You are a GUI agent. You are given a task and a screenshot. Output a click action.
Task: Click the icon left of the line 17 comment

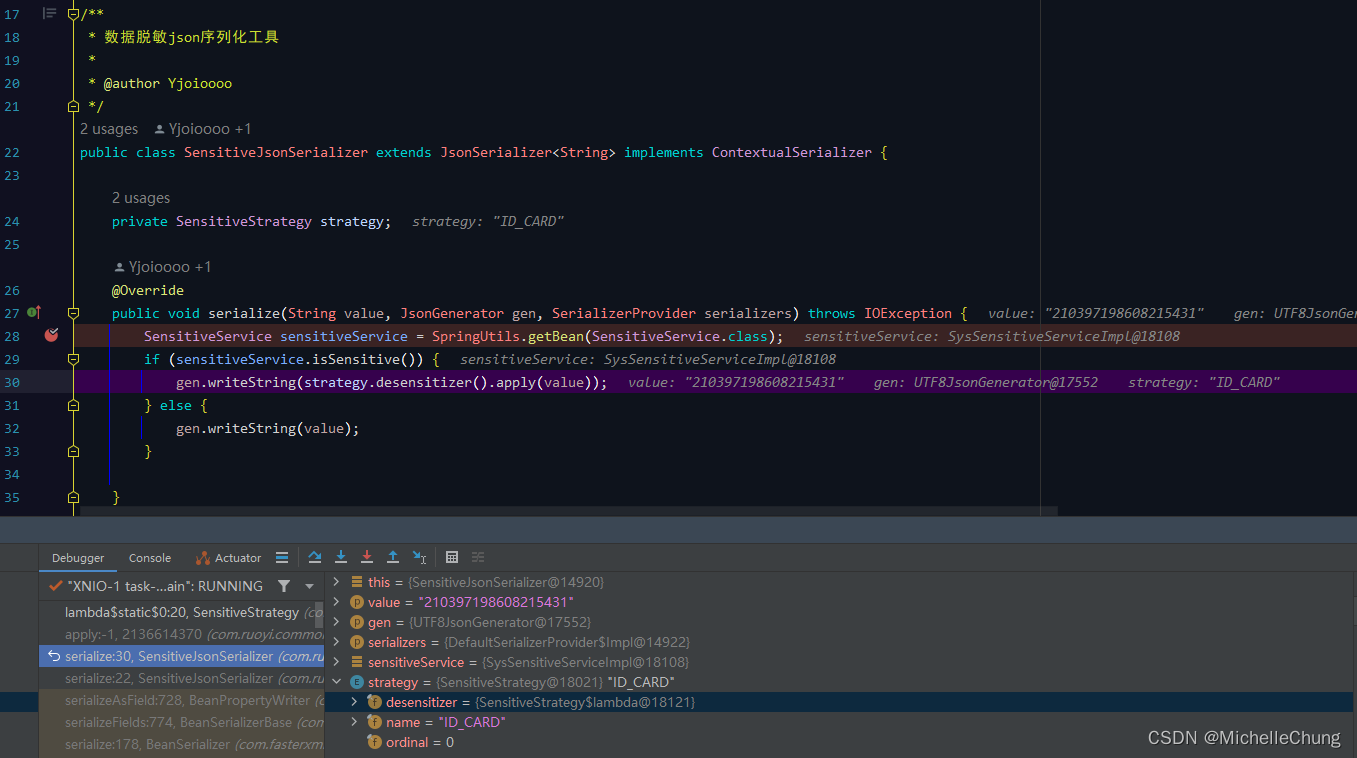click(x=49, y=13)
